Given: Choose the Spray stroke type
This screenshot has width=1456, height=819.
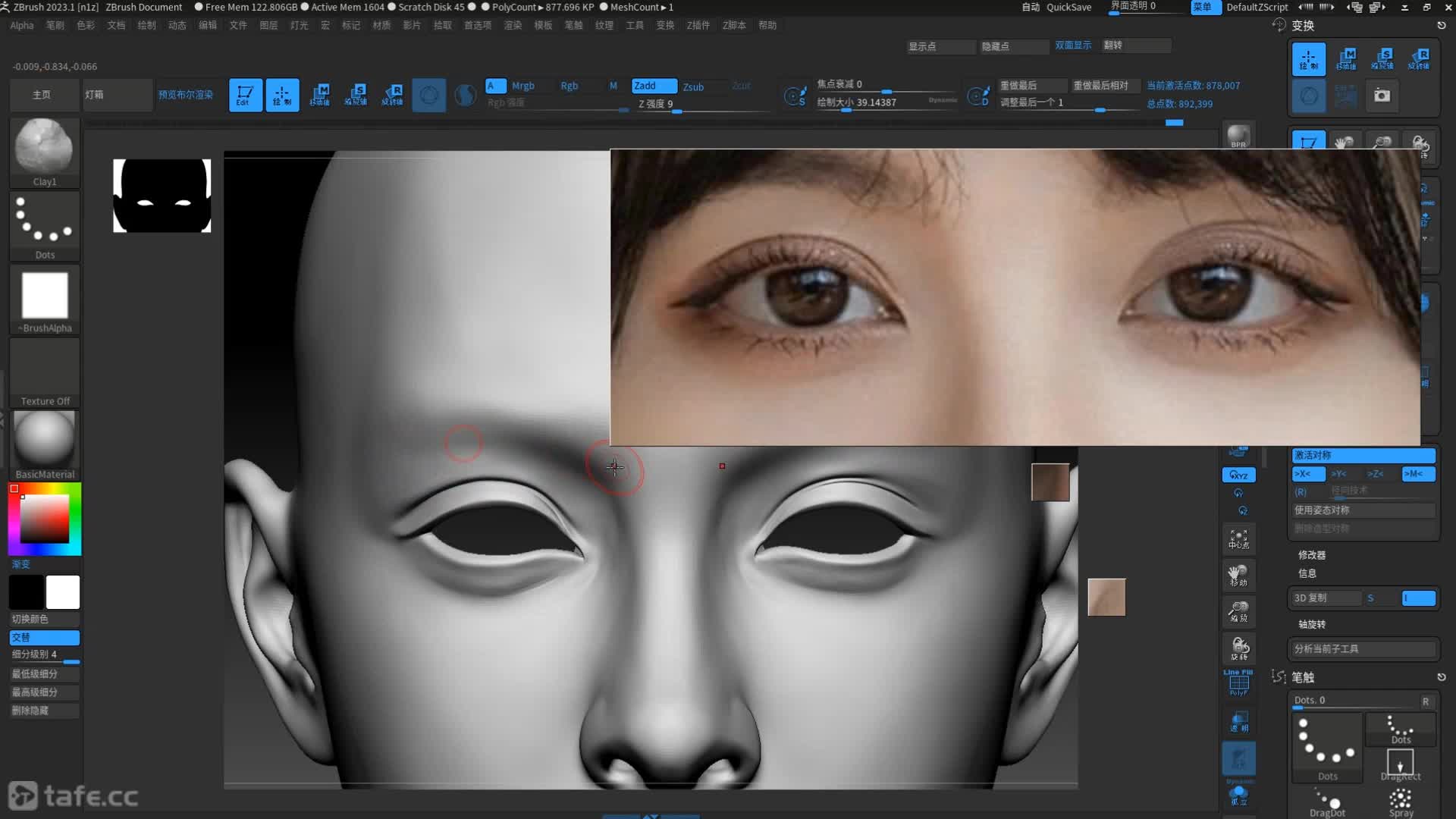Looking at the screenshot, I should pos(1401,802).
